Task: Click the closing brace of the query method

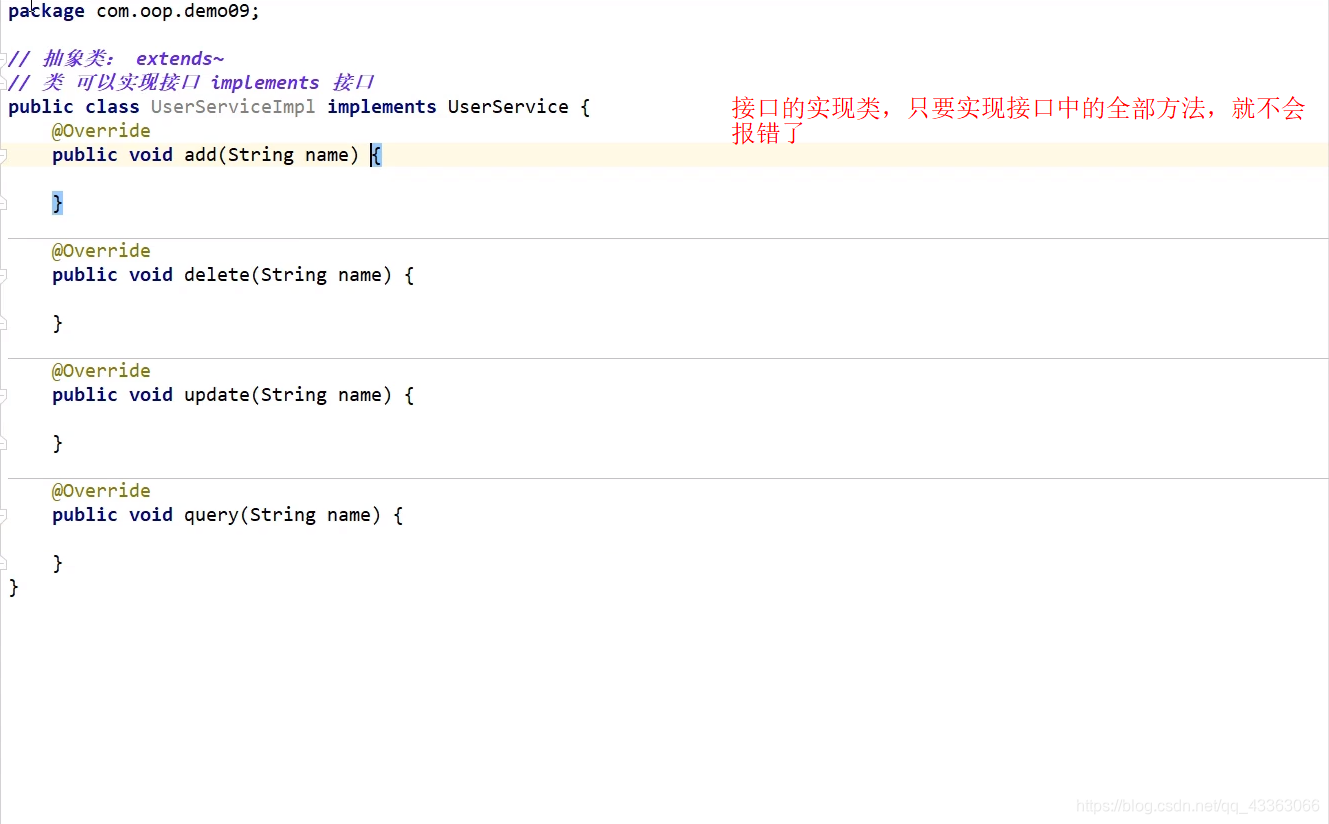Action: (57, 563)
